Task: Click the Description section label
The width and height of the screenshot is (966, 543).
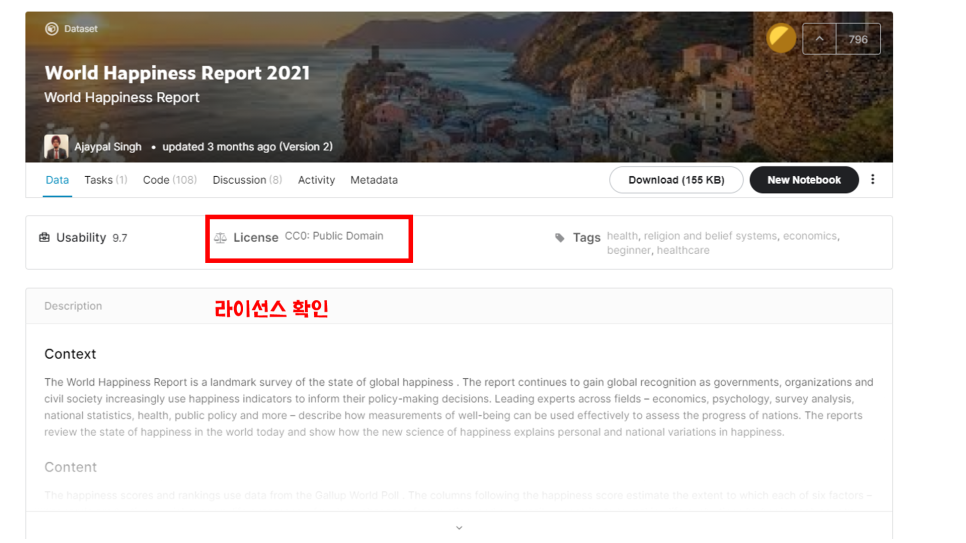Action: [73, 306]
